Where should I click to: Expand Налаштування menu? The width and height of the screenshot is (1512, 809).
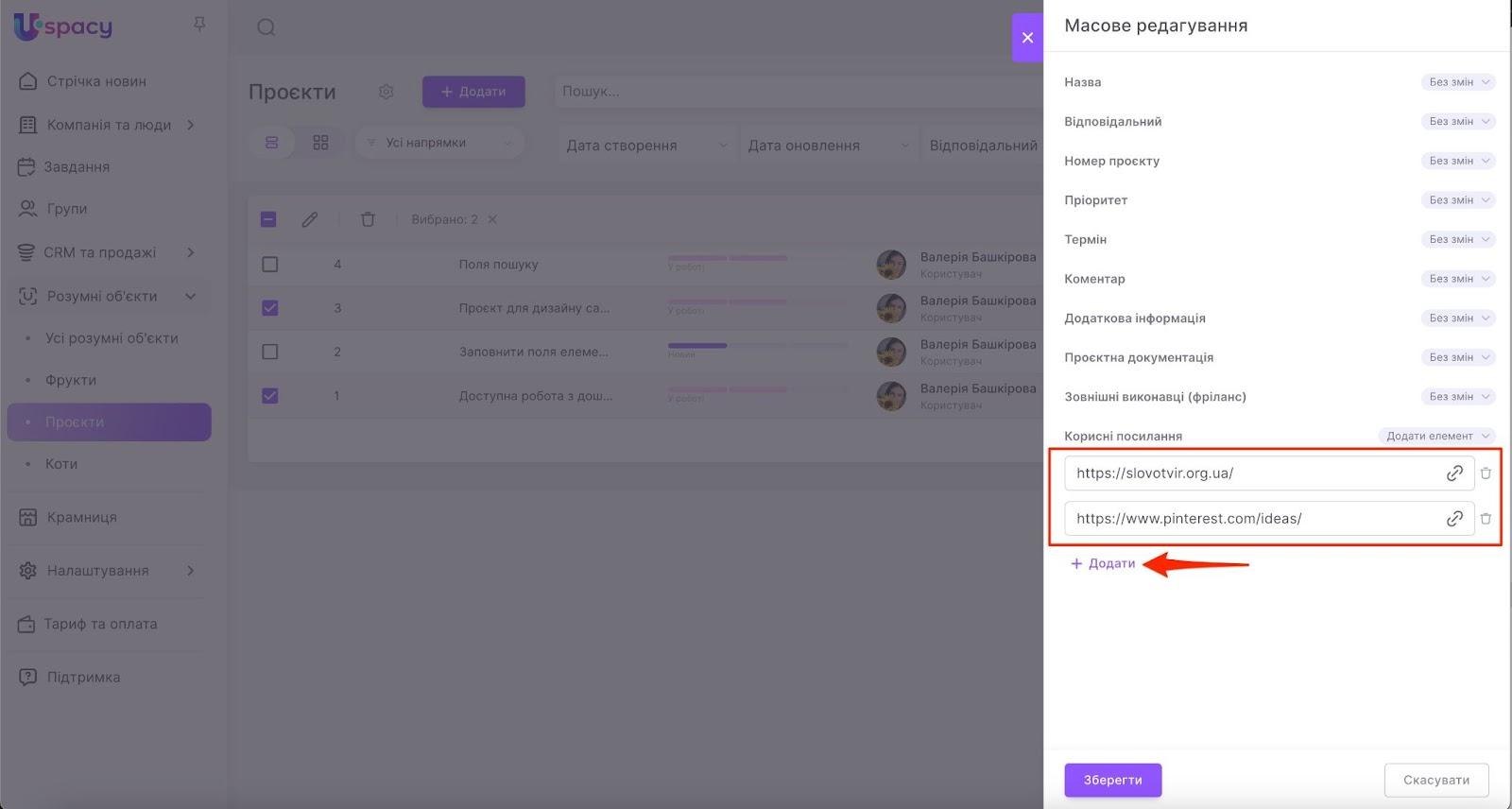click(x=109, y=571)
